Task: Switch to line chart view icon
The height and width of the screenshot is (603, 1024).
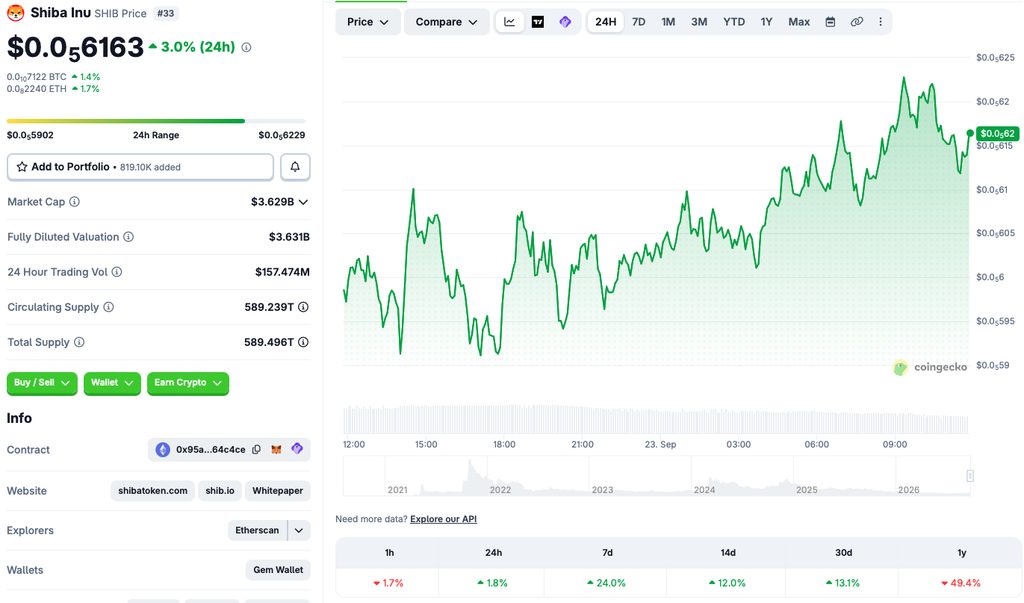Action: click(x=509, y=22)
